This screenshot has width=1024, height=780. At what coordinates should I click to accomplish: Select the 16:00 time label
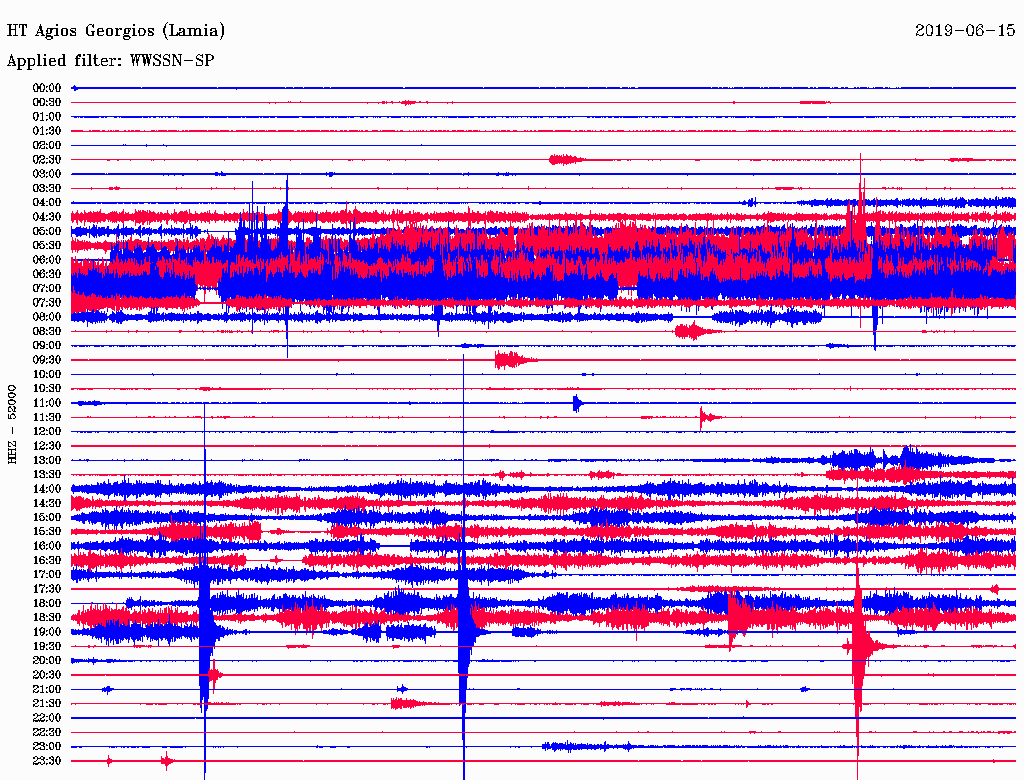click(x=47, y=546)
